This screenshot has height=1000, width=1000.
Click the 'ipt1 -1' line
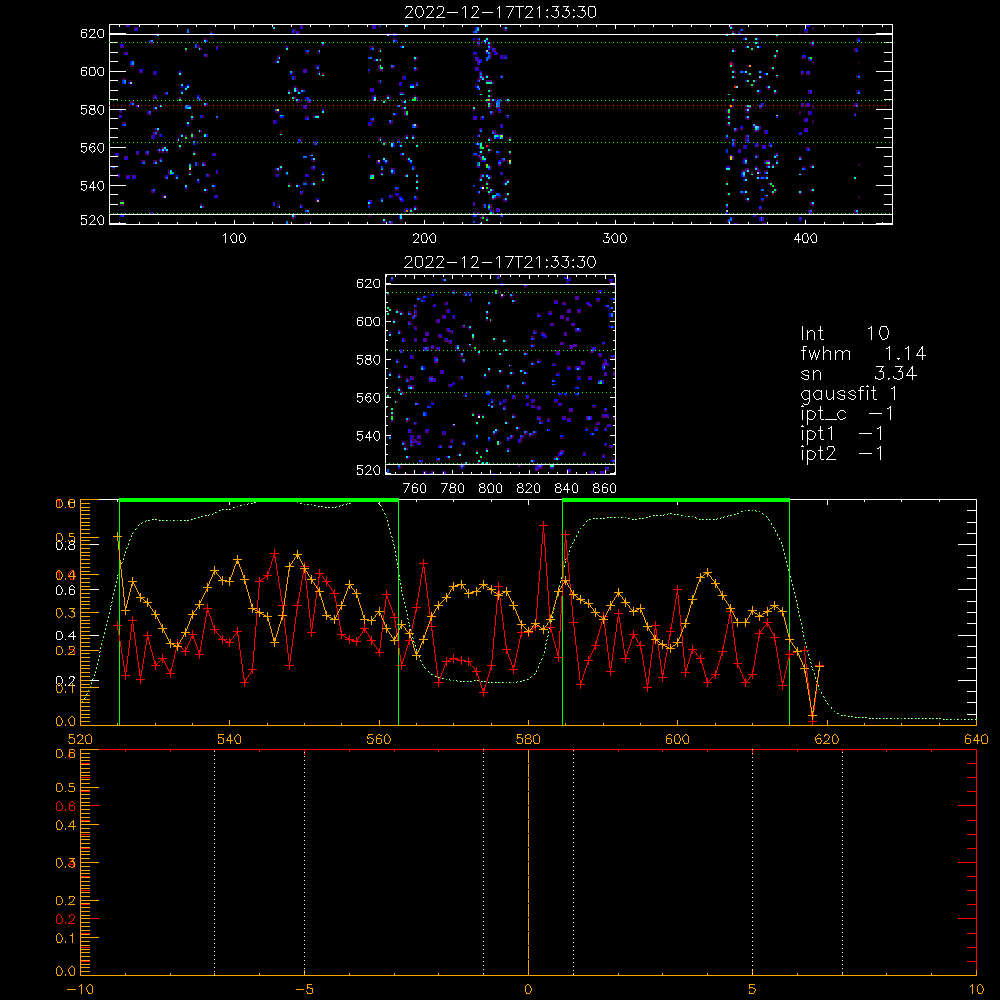(x=842, y=434)
